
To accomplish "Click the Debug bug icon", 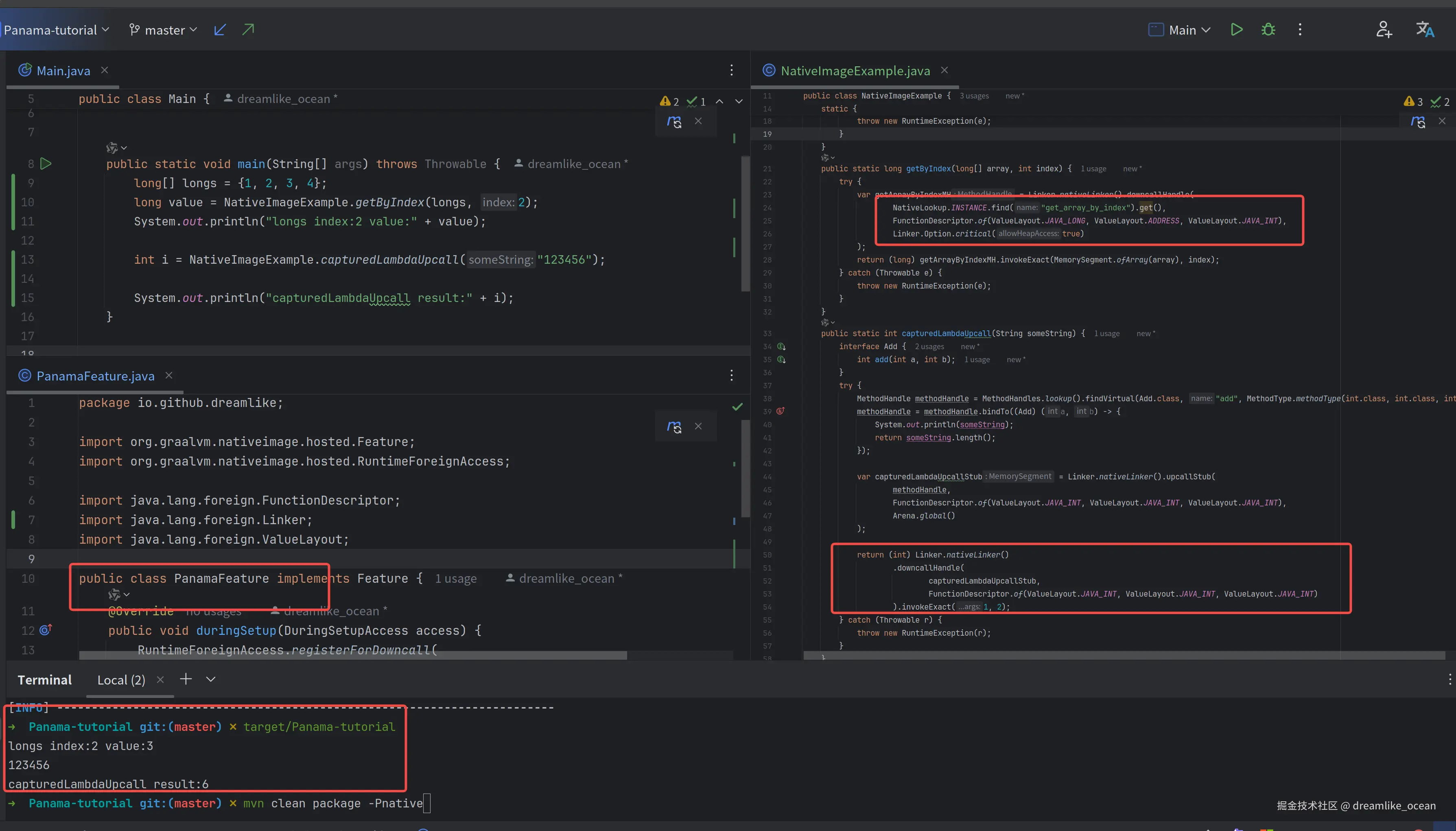I will (x=1268, y=30).
